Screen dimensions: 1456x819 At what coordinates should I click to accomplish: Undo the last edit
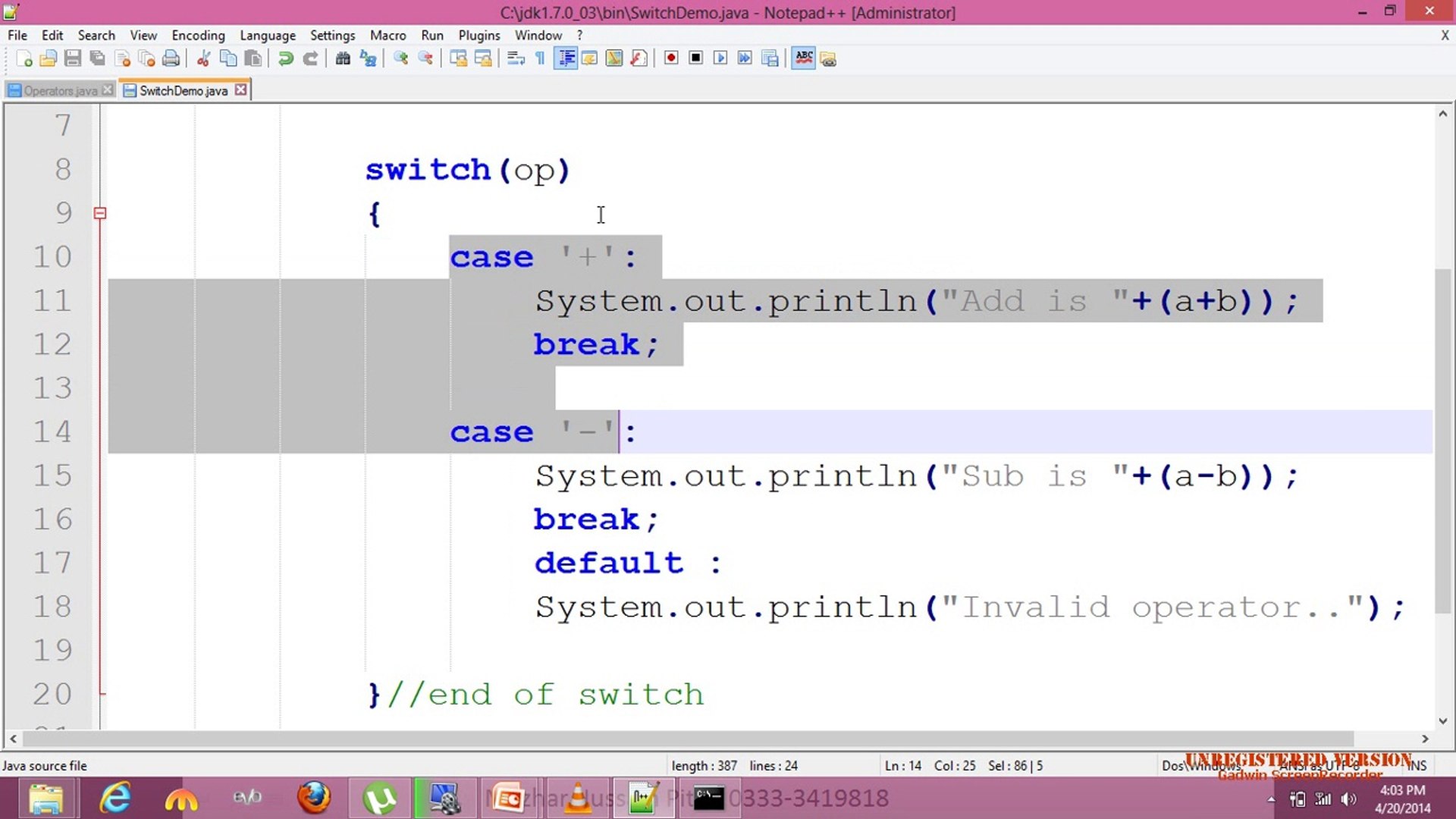[x=286, y=58]
